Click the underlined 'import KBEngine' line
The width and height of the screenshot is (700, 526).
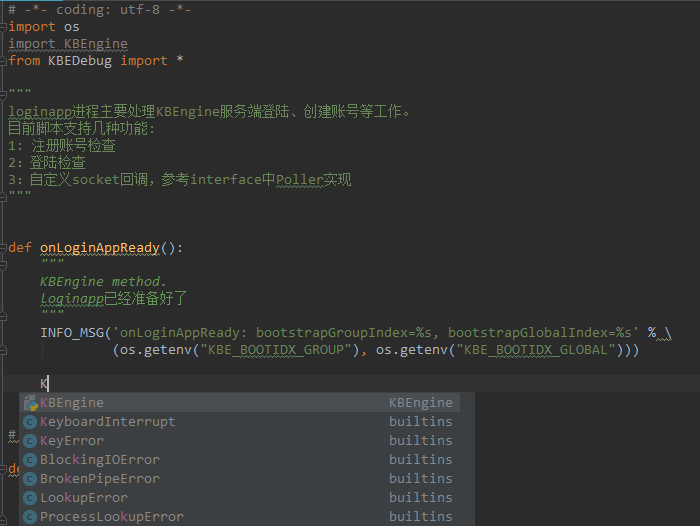(x=68, y=44)
